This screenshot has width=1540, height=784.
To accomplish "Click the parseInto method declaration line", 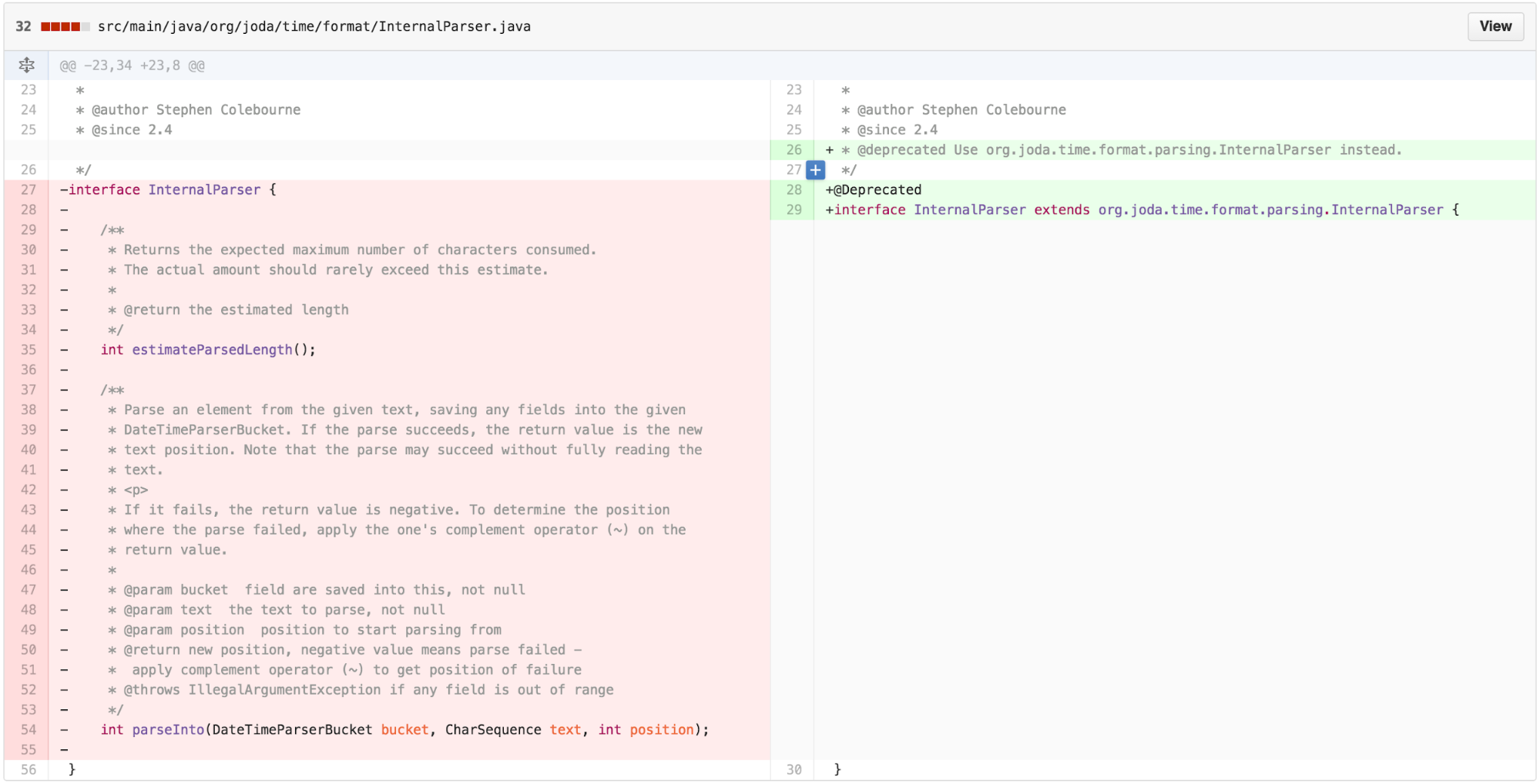I will coord(409,730).
